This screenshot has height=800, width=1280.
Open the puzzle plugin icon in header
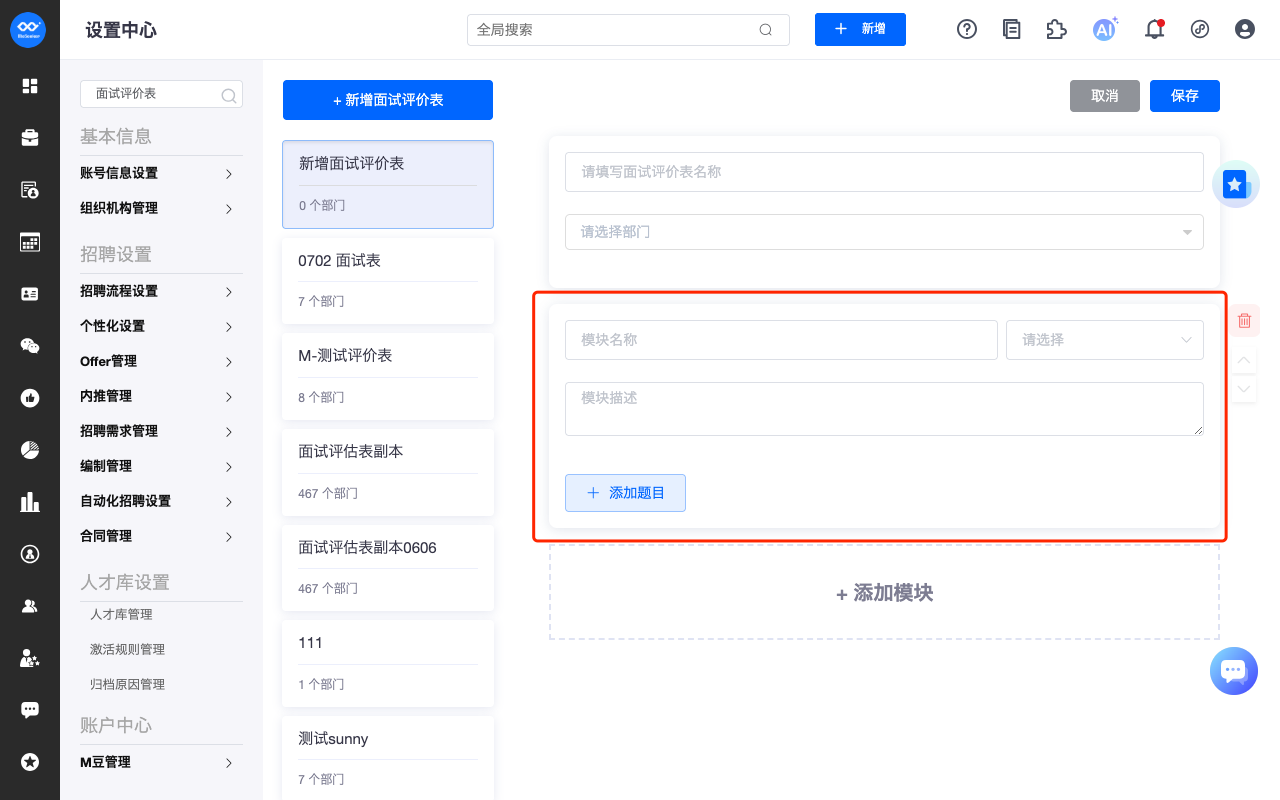coord(1056,29)
